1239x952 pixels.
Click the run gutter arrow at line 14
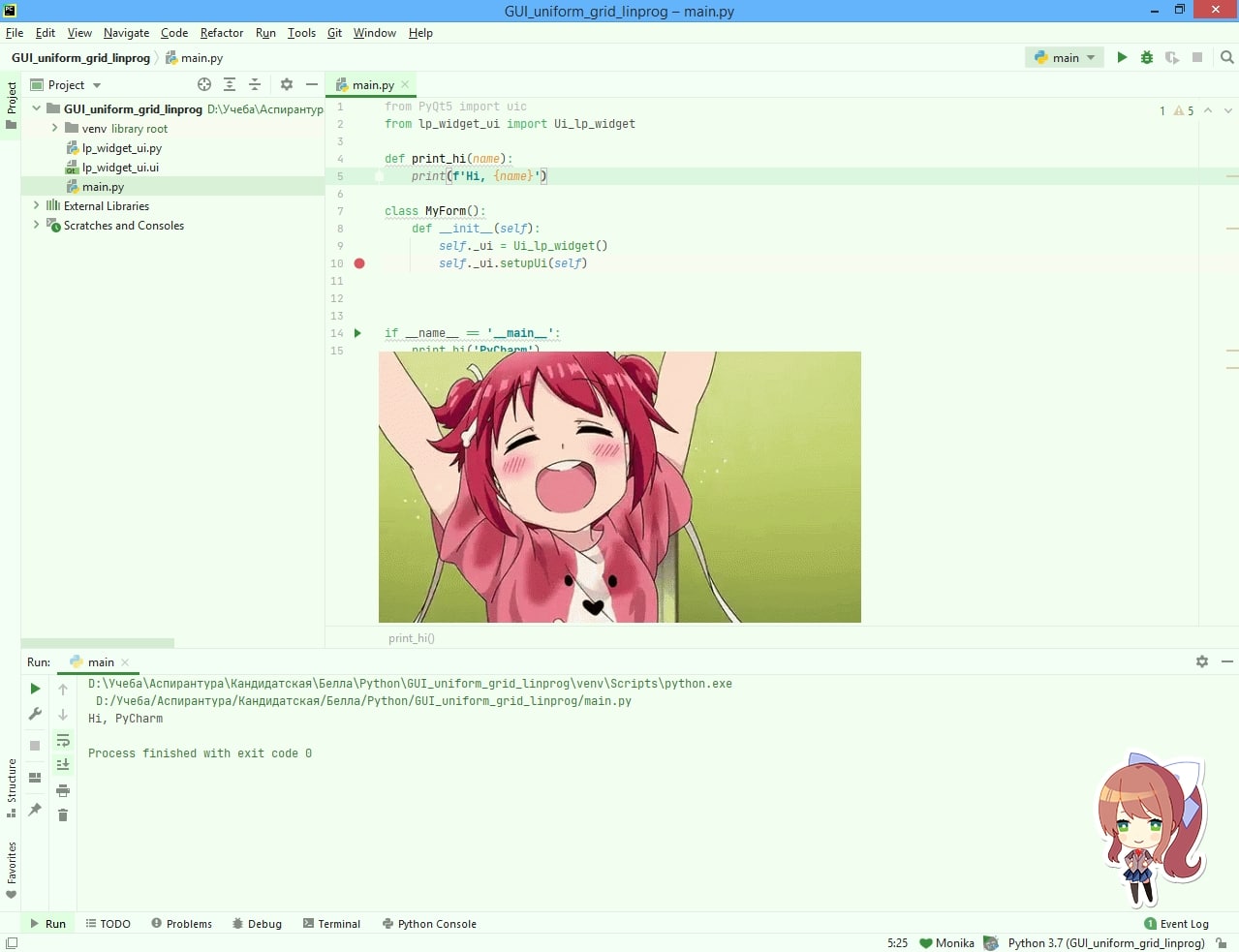click(x=357, y=333)
